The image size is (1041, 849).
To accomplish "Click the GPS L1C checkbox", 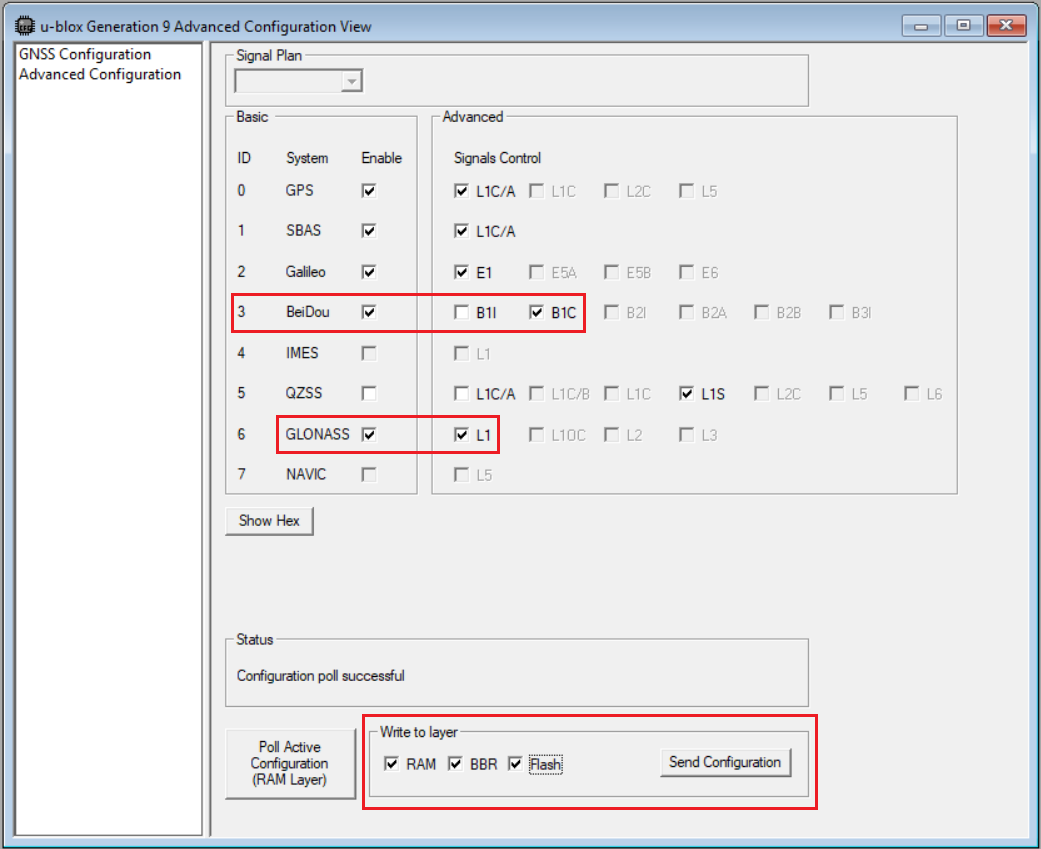I will click(x=536, y=191).
